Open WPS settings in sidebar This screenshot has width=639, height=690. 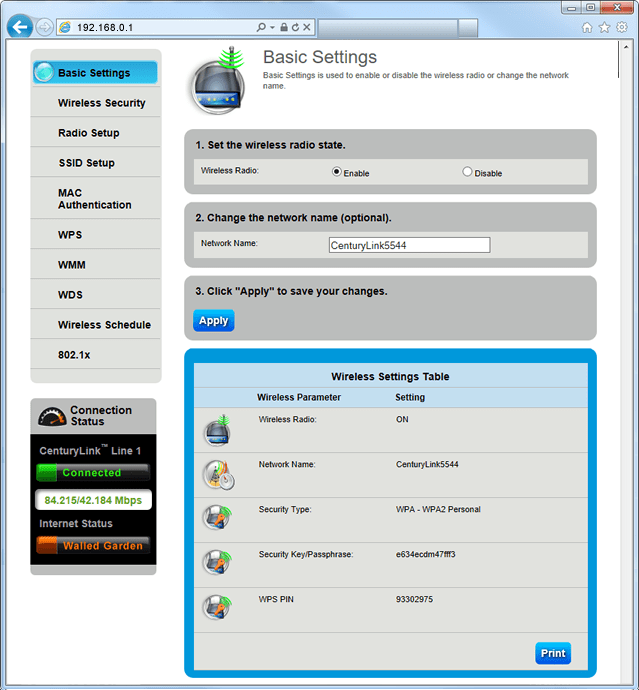[70, 235]
